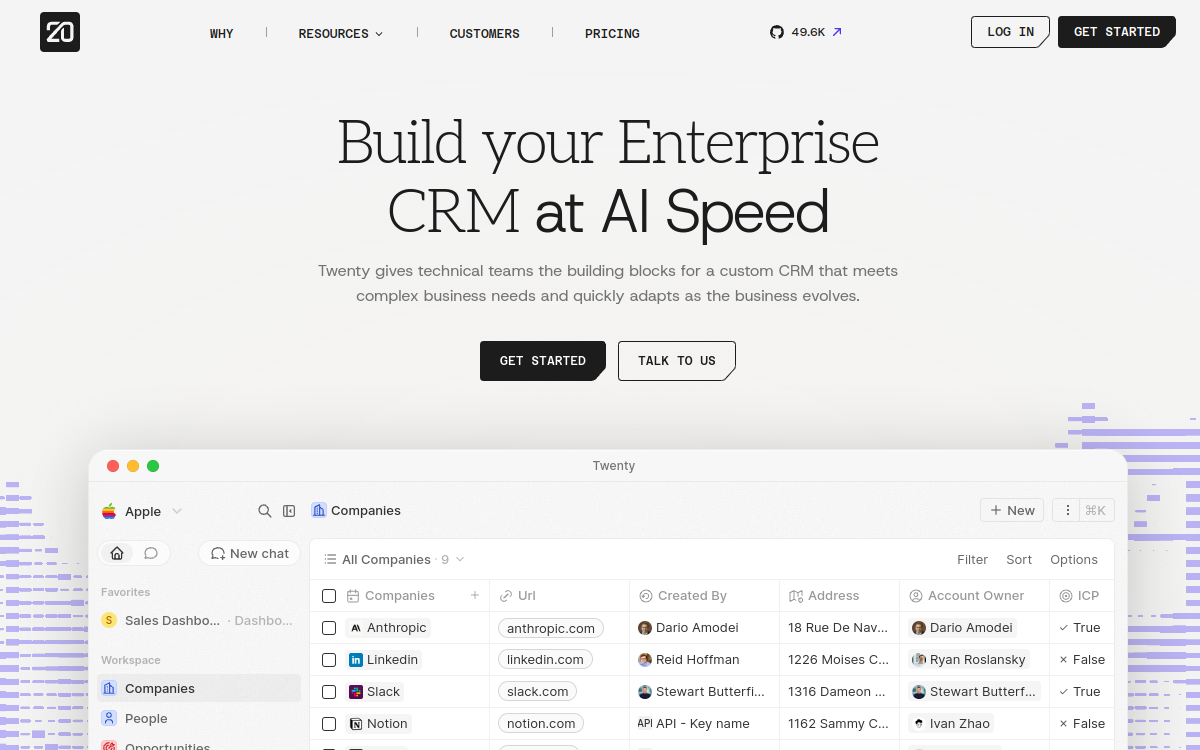Switch to the chat bubble icon tab
This screenshot has width=1200, height=750.
[x=151, y=553]
